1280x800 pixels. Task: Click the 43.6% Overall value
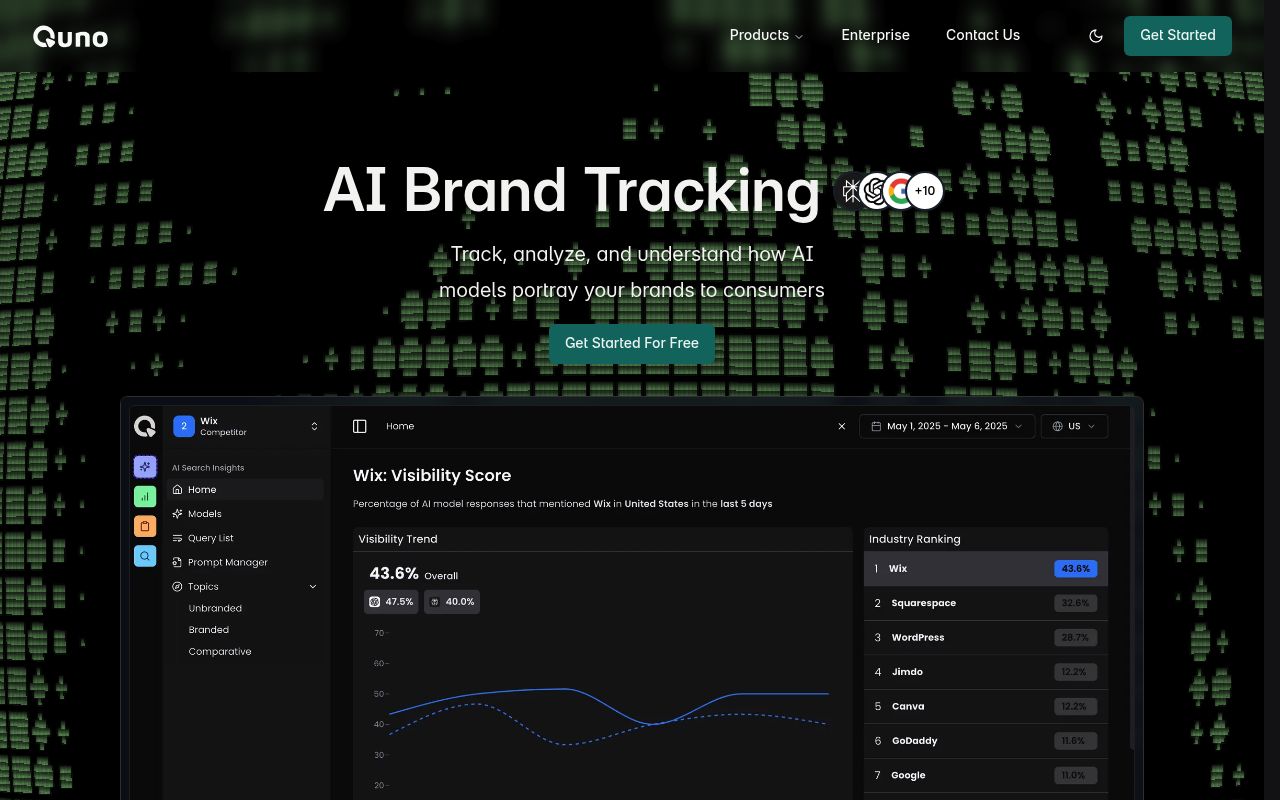click(394, 574)
